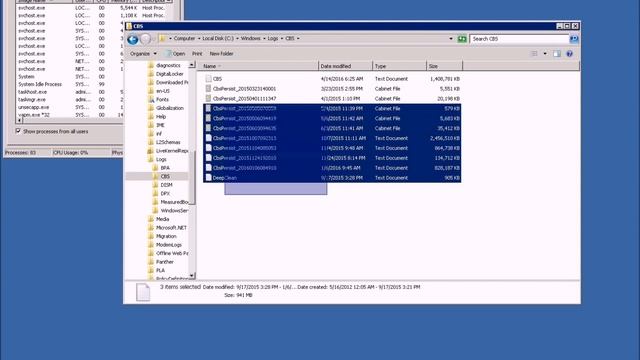Click the blue Back navigation arrow
This screenshot has height=360, width=640.
pyautogui.click(x=132, y=39)
